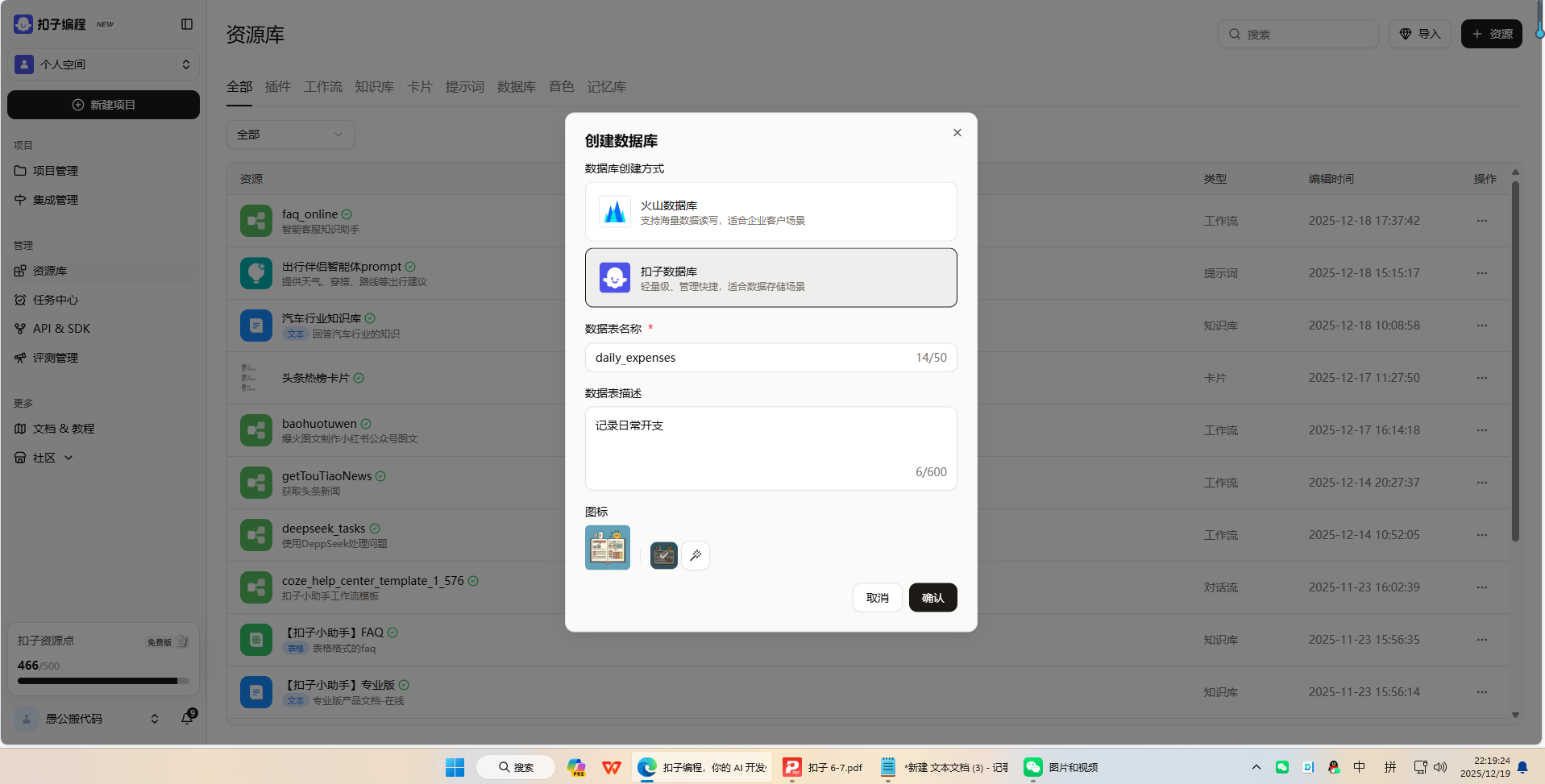This screenshot has height=784, width=1545.
Task: Select the small dark icon option
Action: pyautogui.click(x=664, y=556)
